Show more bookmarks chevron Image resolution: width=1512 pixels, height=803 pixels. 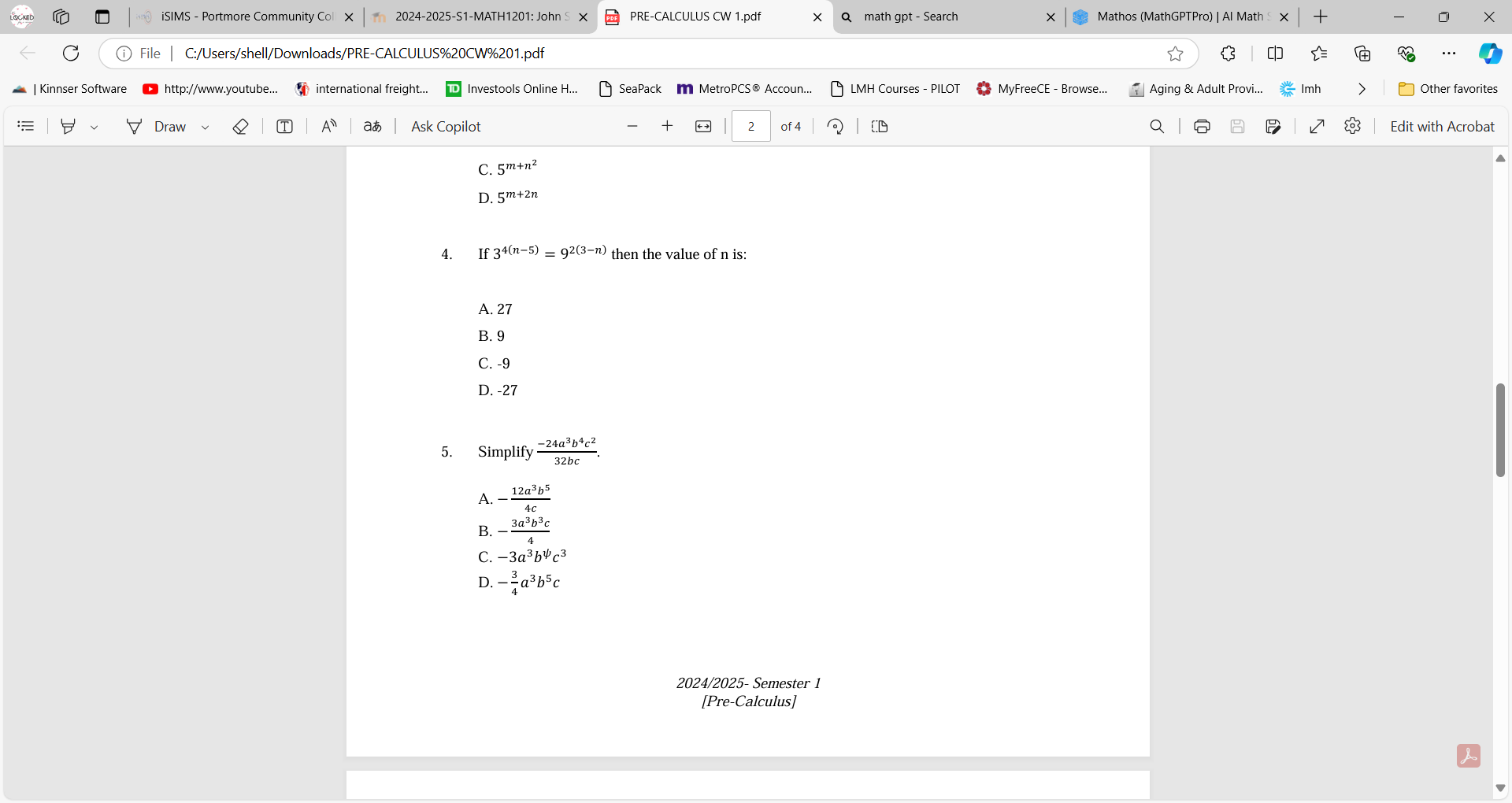pyautogui.click(x=1362, y=89)
